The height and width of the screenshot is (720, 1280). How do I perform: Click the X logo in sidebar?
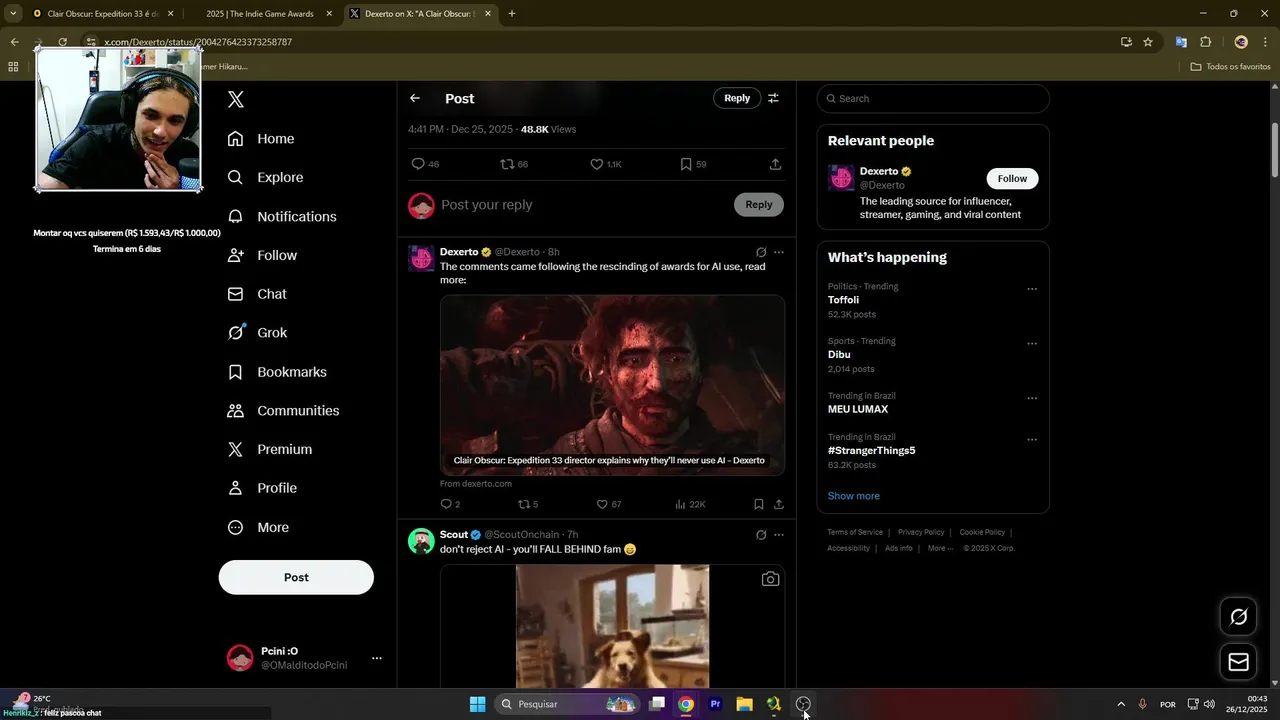pyautogui.click(x=236, y=99)
